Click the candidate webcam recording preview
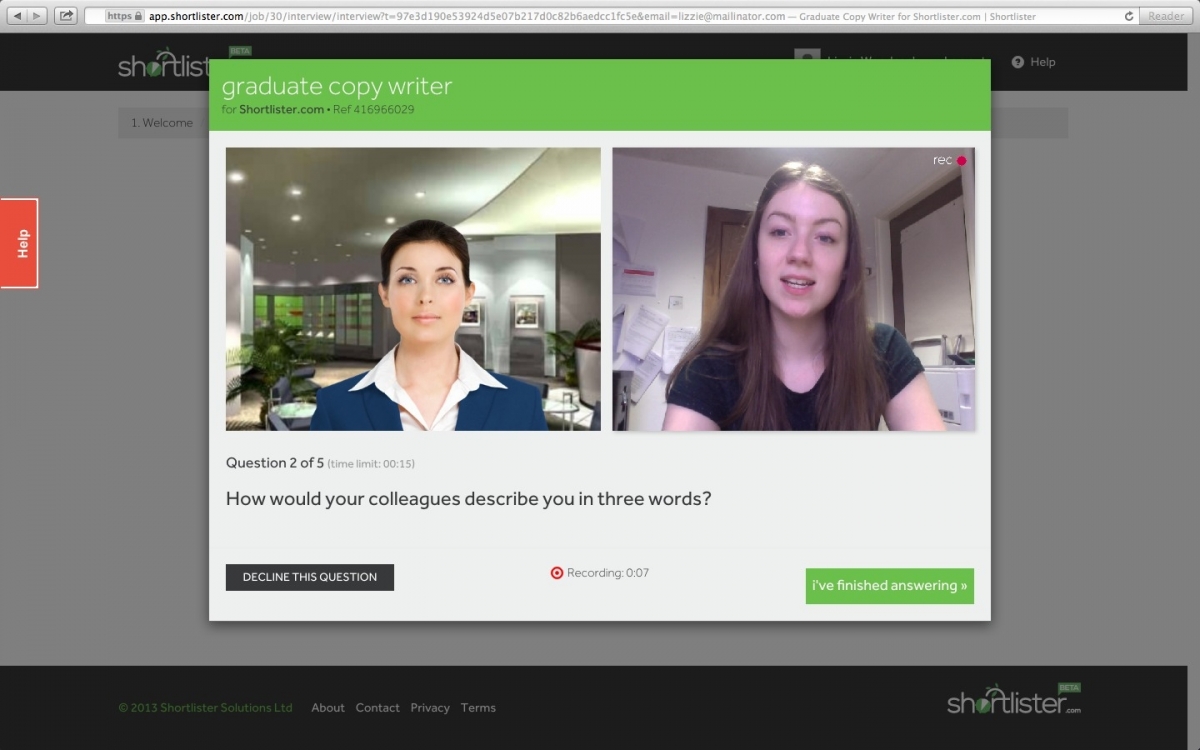Screen dimensions: 1200x750 click(x=793, y=289)
